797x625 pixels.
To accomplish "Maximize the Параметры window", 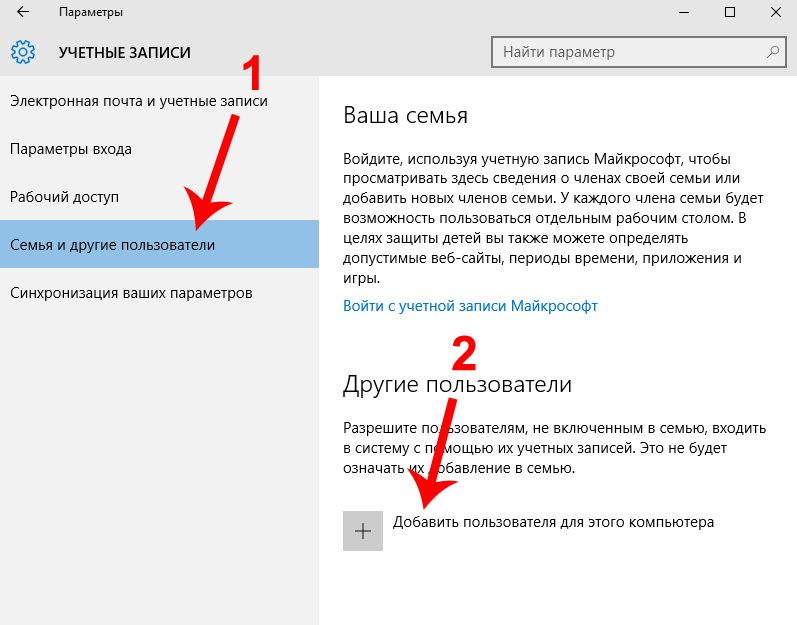I will click(x=730, y=12).
